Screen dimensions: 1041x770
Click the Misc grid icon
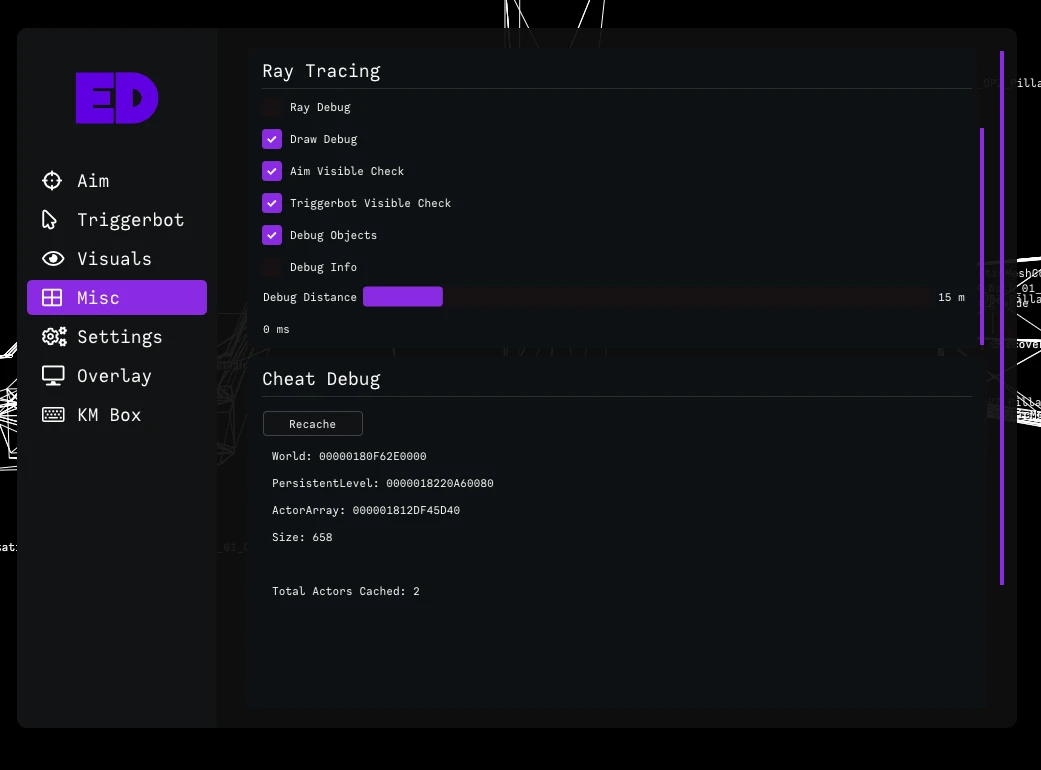[52, 297]
